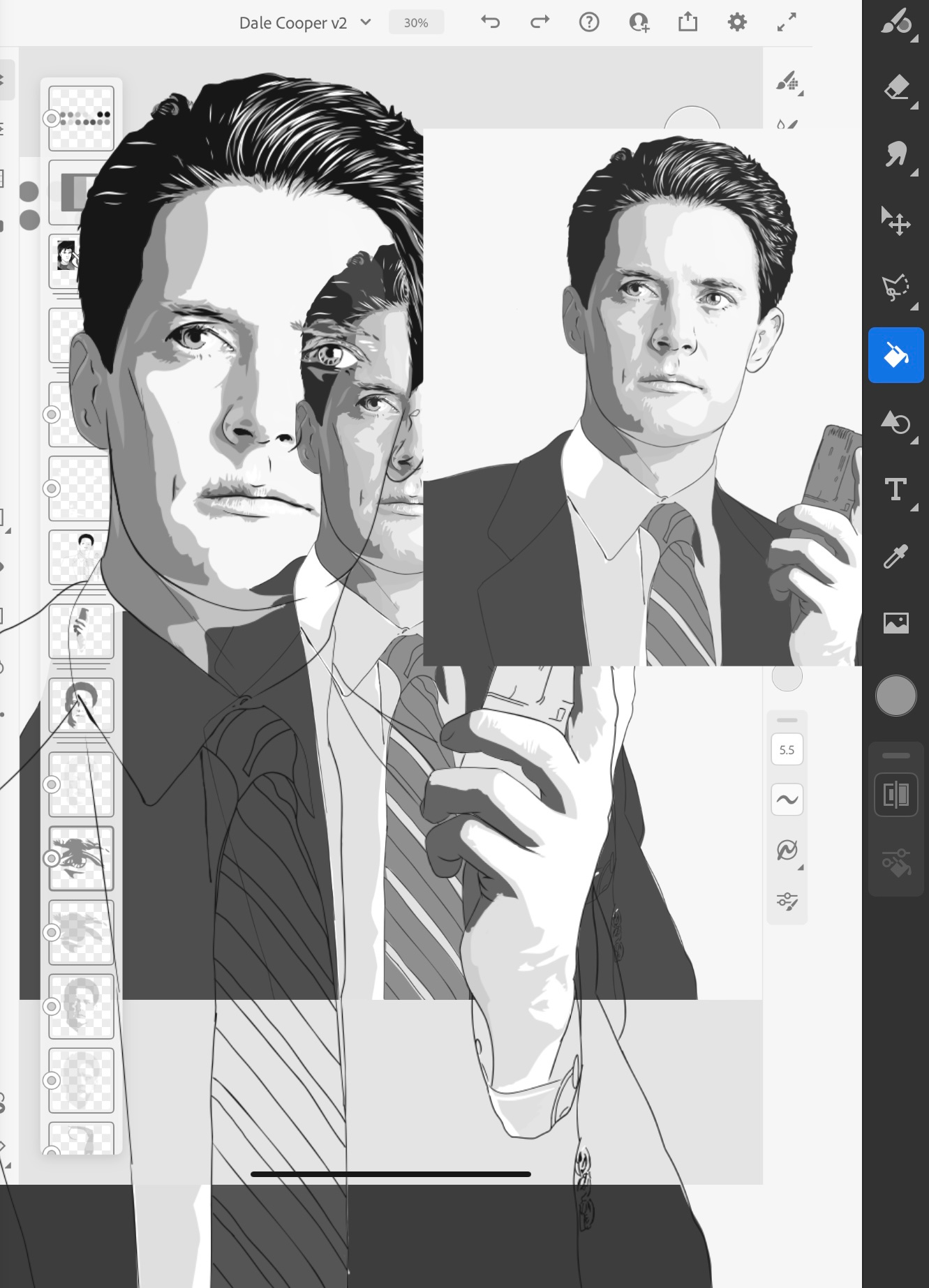Select the text tool
The width and height of the screenshot is (929, 1288).
point(895,489)
